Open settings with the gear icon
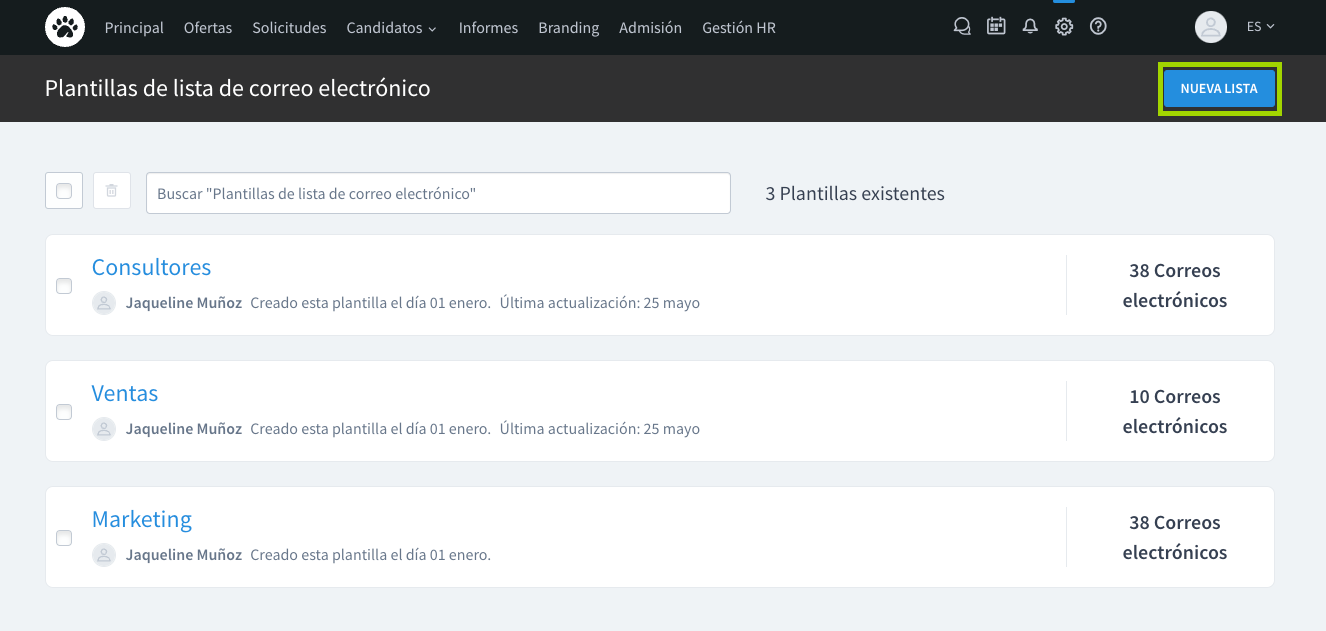 tap(1064, 27)
